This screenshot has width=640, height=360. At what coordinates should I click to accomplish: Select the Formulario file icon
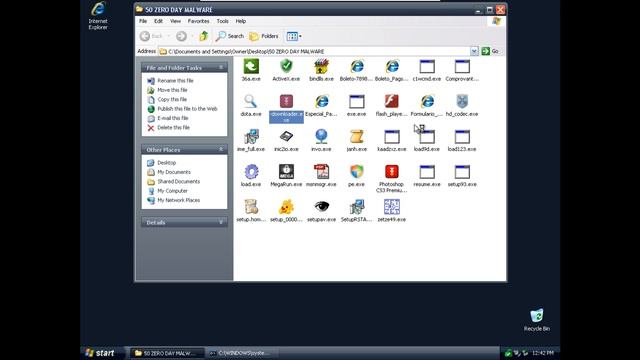427,102
